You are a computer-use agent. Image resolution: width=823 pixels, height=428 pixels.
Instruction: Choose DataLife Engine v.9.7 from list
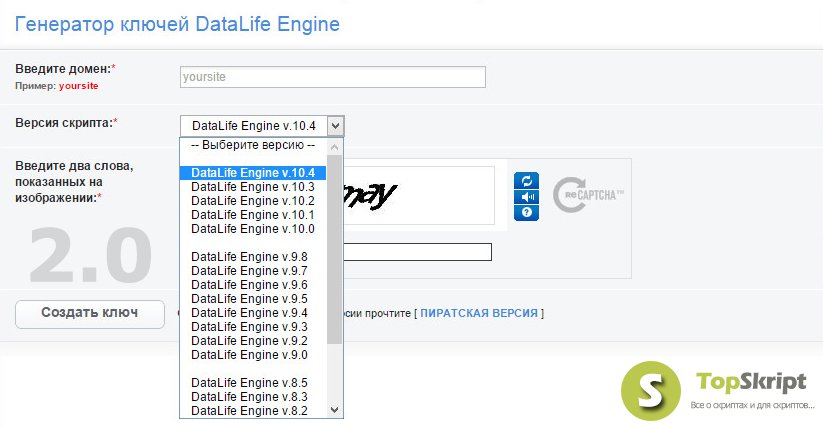[253, 271]
